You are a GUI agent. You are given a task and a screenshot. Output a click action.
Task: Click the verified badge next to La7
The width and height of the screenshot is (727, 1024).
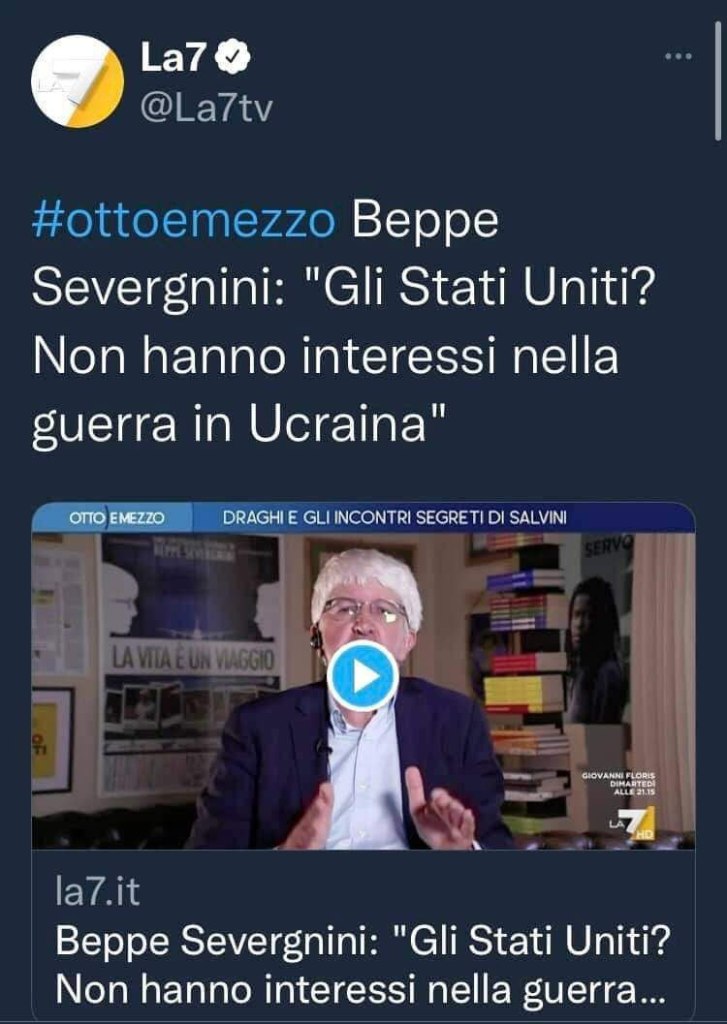pyautogui.click(x=233, y=57)
